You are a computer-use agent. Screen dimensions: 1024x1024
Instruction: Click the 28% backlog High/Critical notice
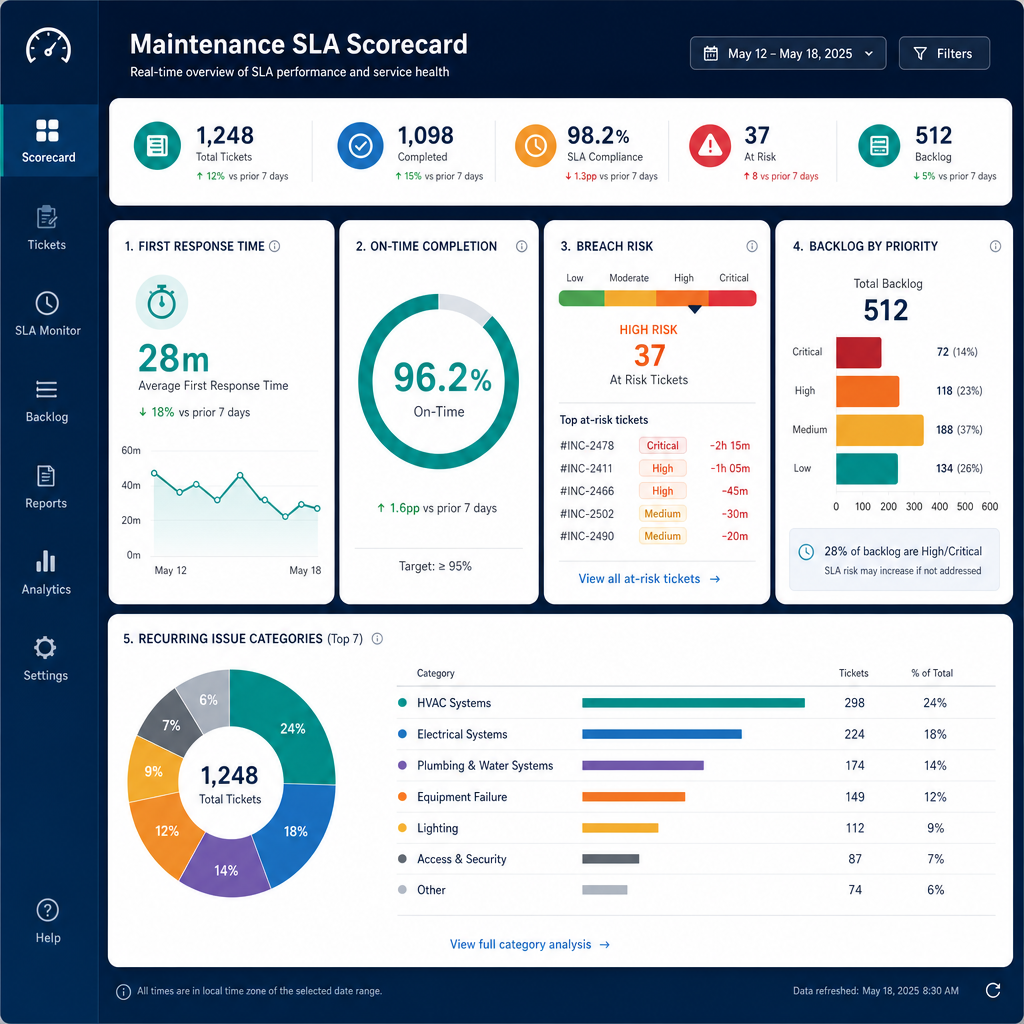click(894, 560)
